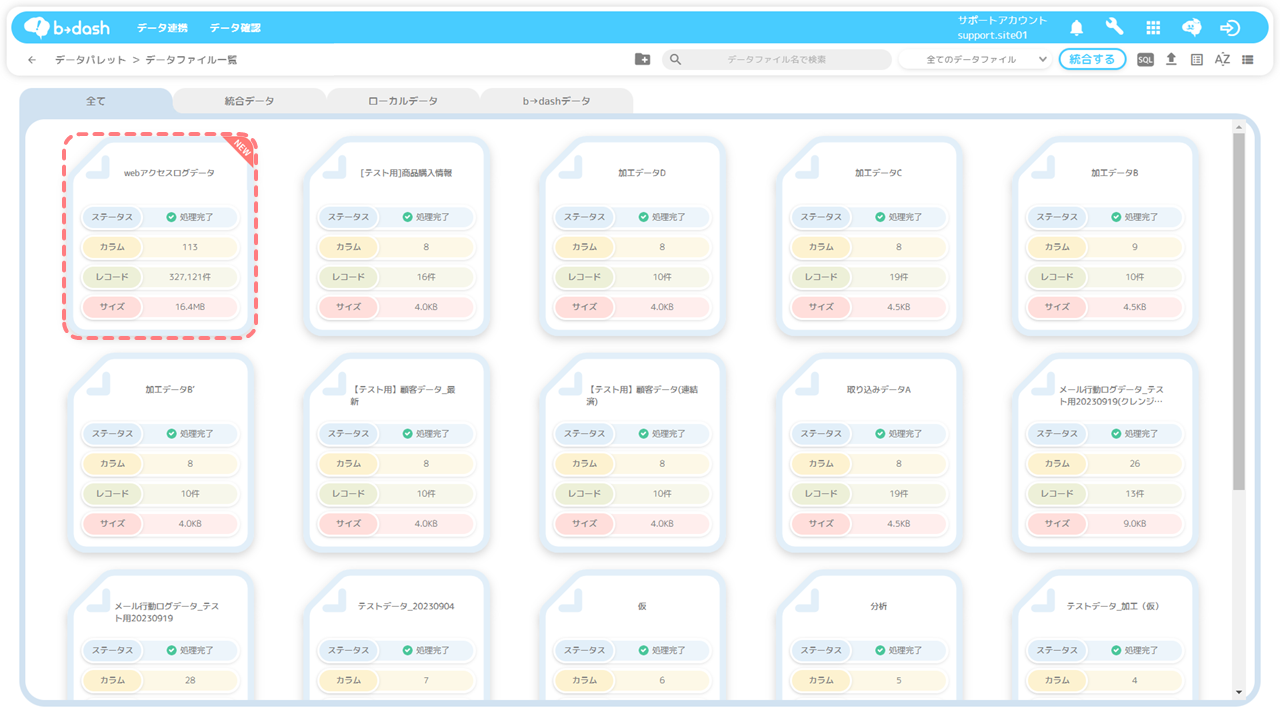Open the 仮 file card
The height and width of the screenshot is (720, 1280).
click(633, 636)
